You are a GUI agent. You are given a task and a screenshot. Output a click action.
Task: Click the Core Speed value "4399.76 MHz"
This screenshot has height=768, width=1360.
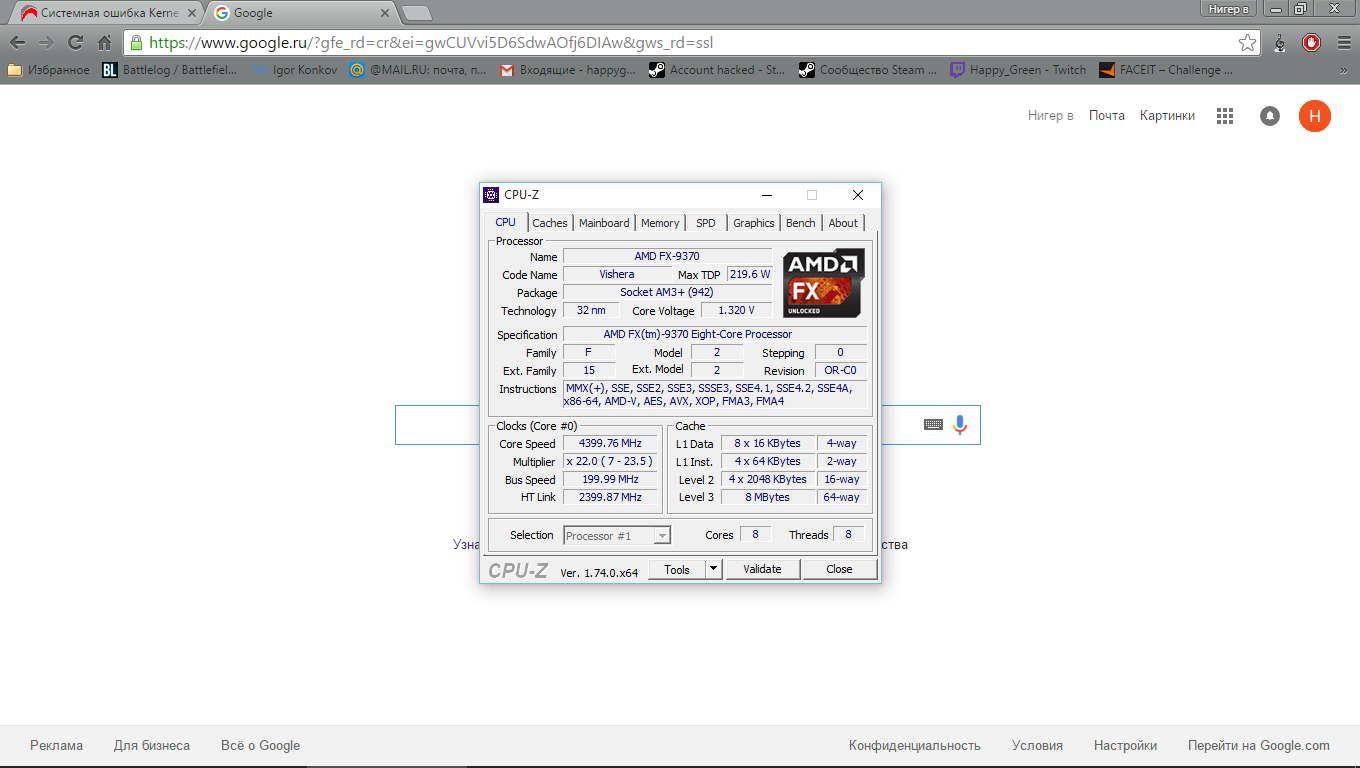[x=610, y=444]
